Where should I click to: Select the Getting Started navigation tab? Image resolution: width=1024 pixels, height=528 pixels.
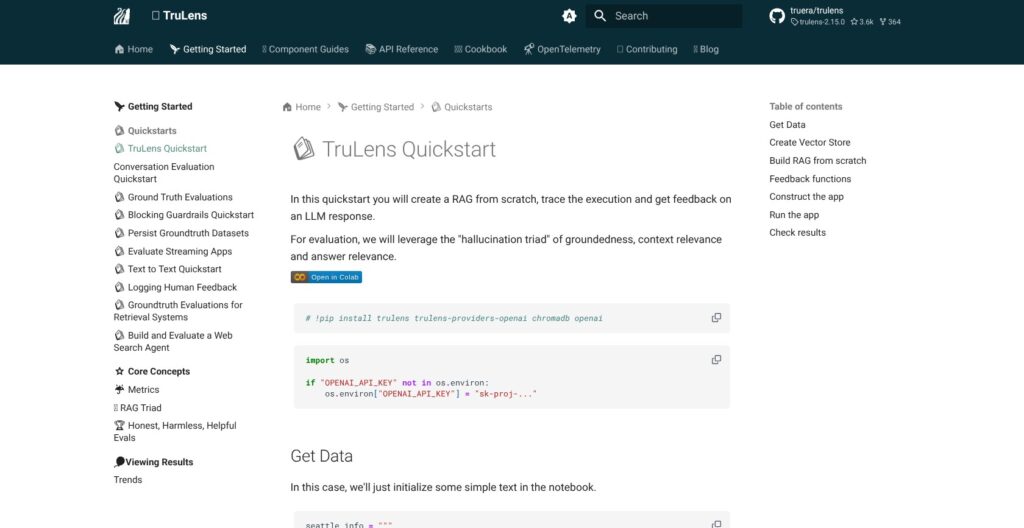208,49
